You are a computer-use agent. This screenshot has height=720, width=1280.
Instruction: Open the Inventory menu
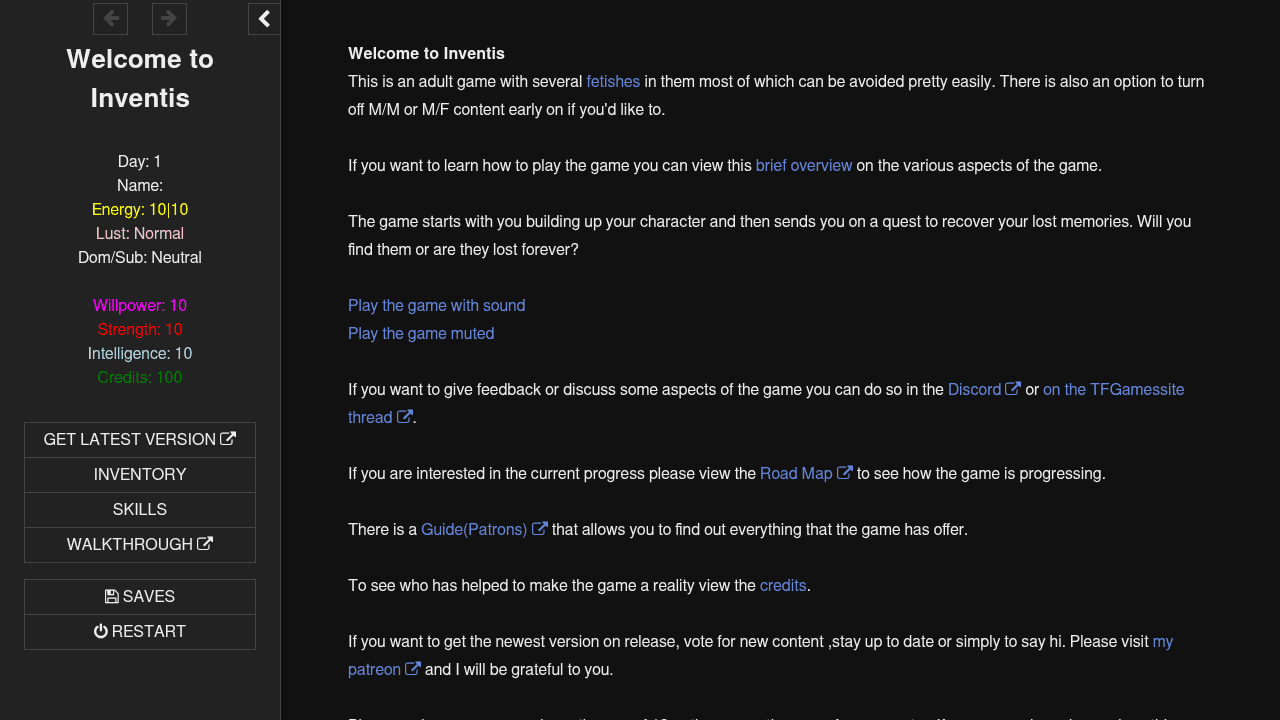pyautogui.click(x=140, y=475)
